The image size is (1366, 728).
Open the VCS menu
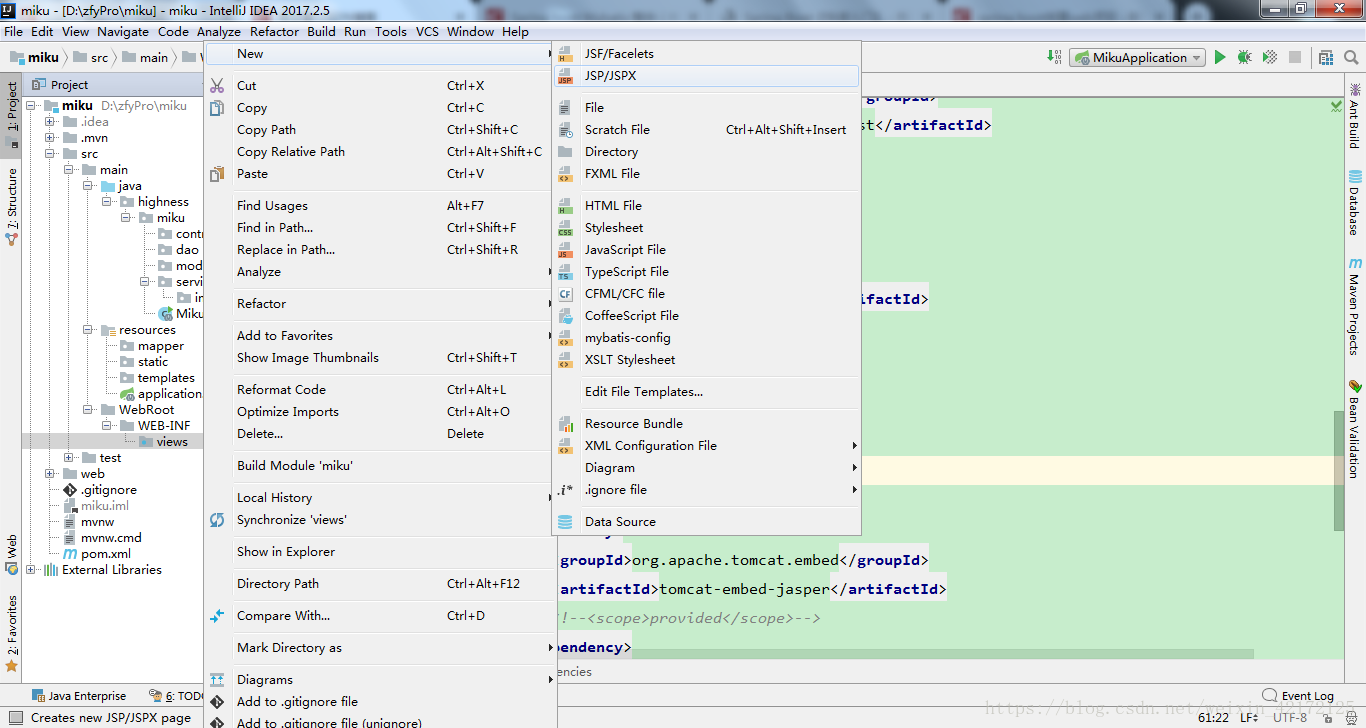point(427,31)
